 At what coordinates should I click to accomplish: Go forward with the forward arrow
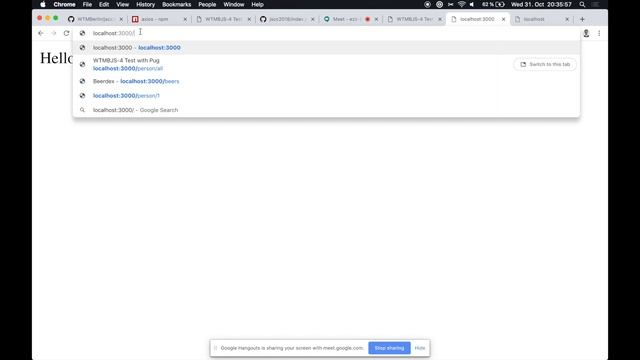[x=53, y=33]
